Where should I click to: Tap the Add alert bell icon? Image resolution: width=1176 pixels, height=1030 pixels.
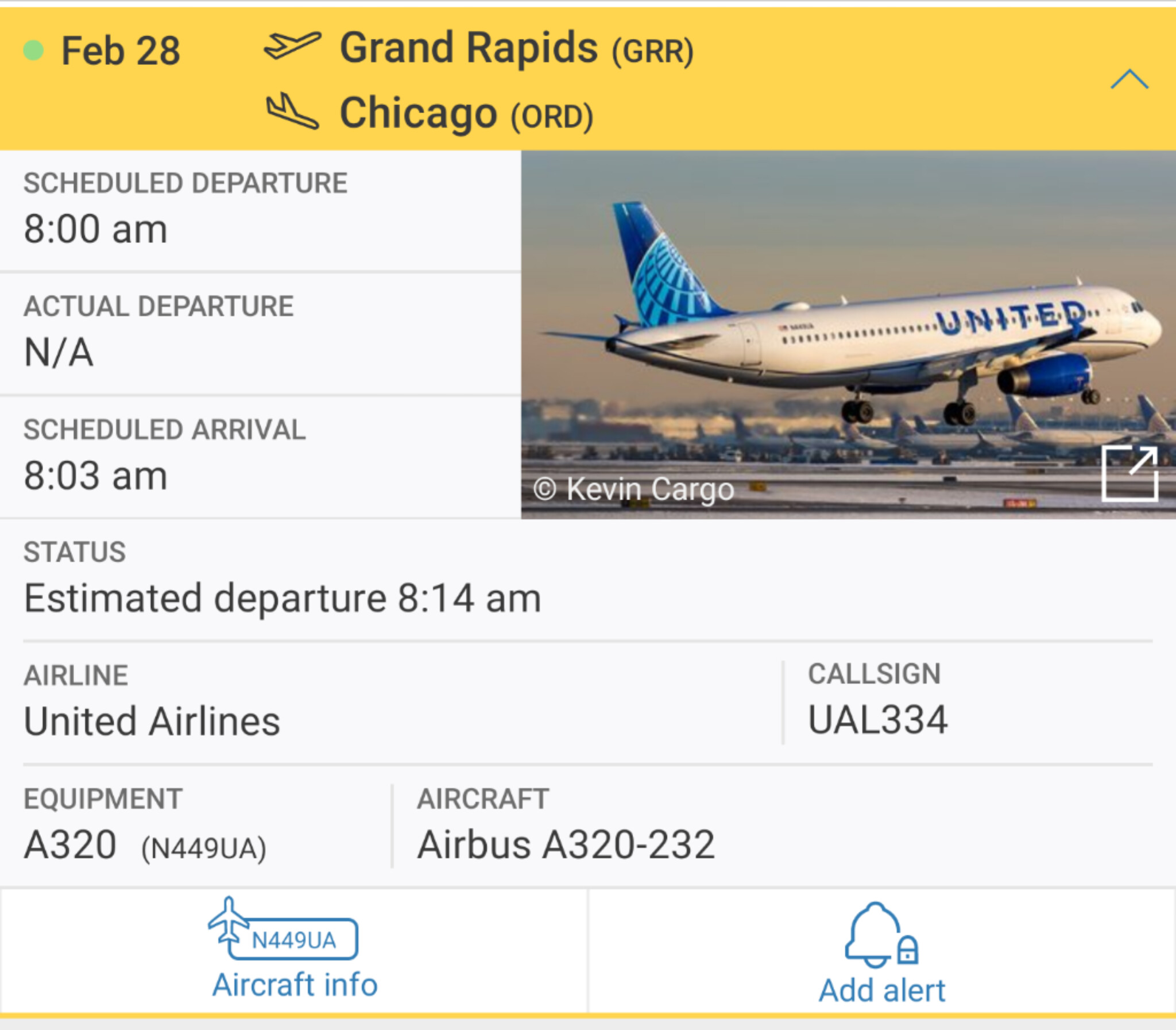[881, 935]
